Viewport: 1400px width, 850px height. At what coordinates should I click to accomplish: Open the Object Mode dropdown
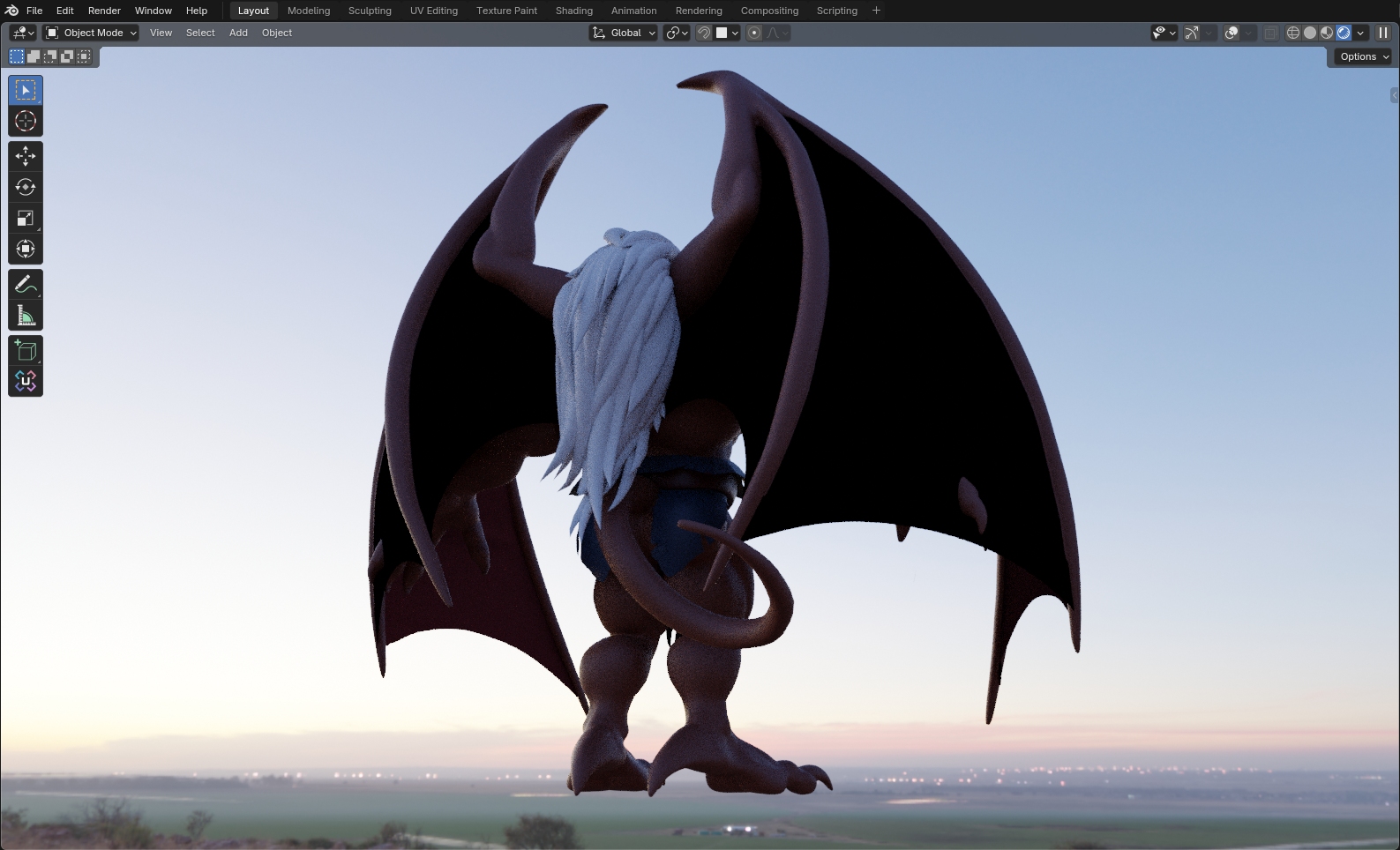[x=92, y=33]
